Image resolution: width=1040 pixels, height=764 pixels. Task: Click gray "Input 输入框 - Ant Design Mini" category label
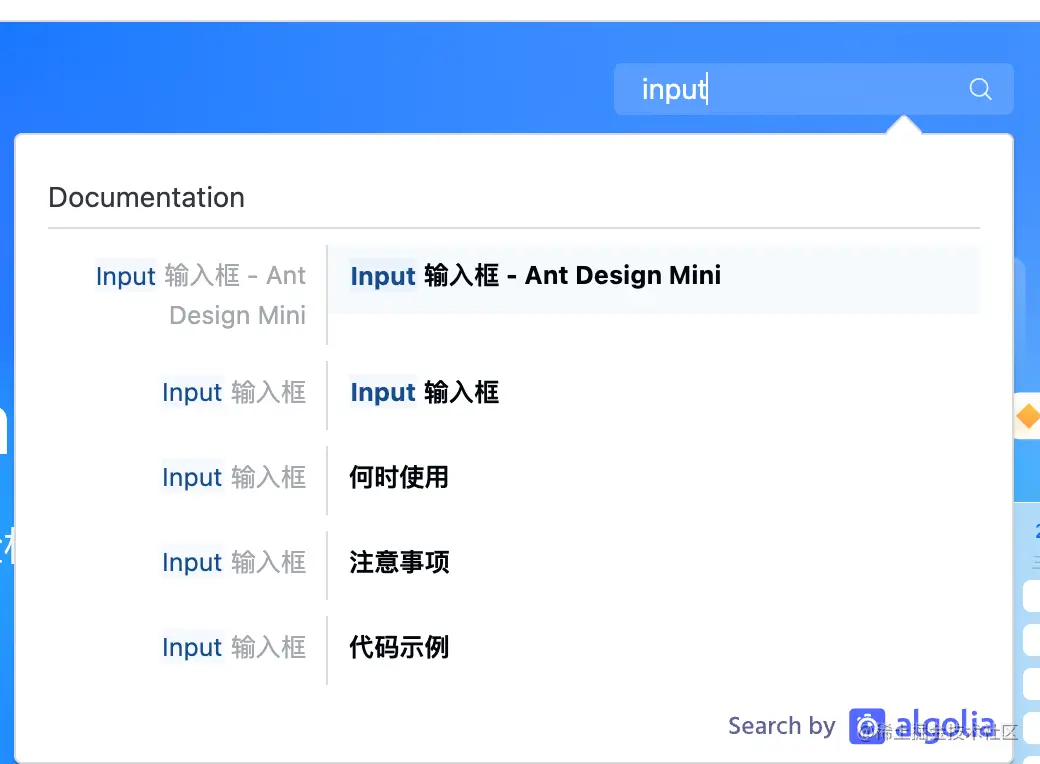pos(201,295)
